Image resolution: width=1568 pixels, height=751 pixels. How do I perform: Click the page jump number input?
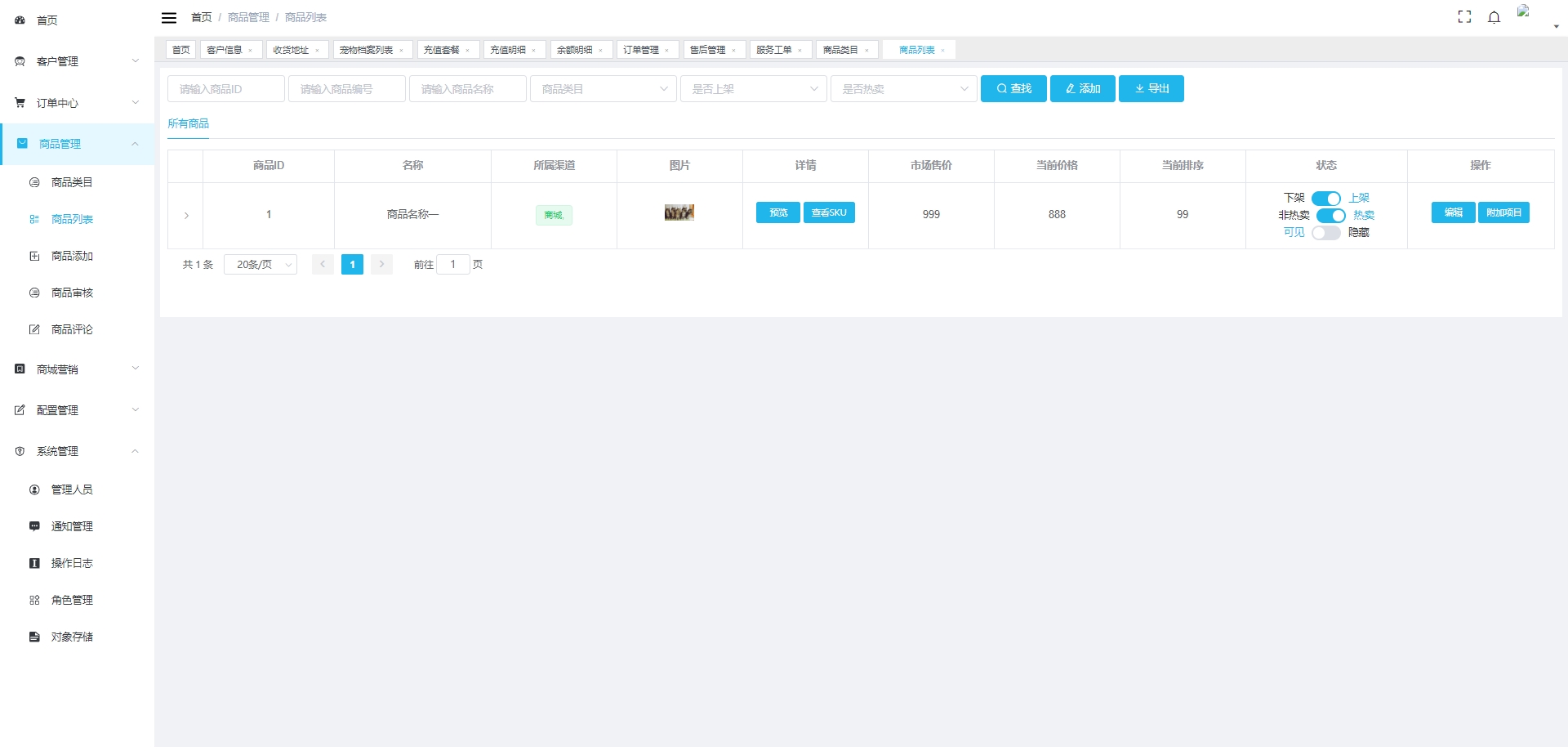[x=453, y=265]
